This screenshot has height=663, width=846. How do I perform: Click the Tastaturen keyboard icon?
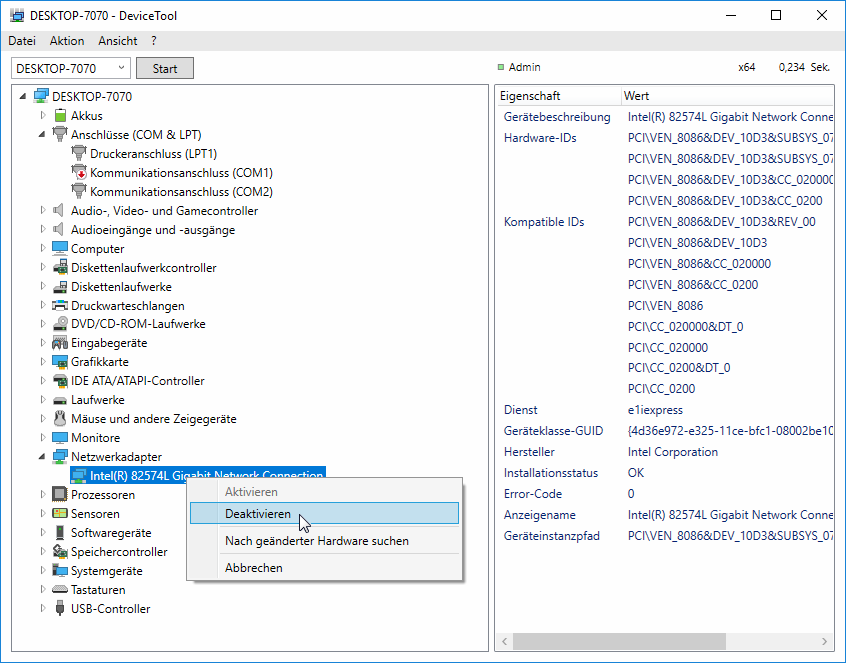(60, 590)
